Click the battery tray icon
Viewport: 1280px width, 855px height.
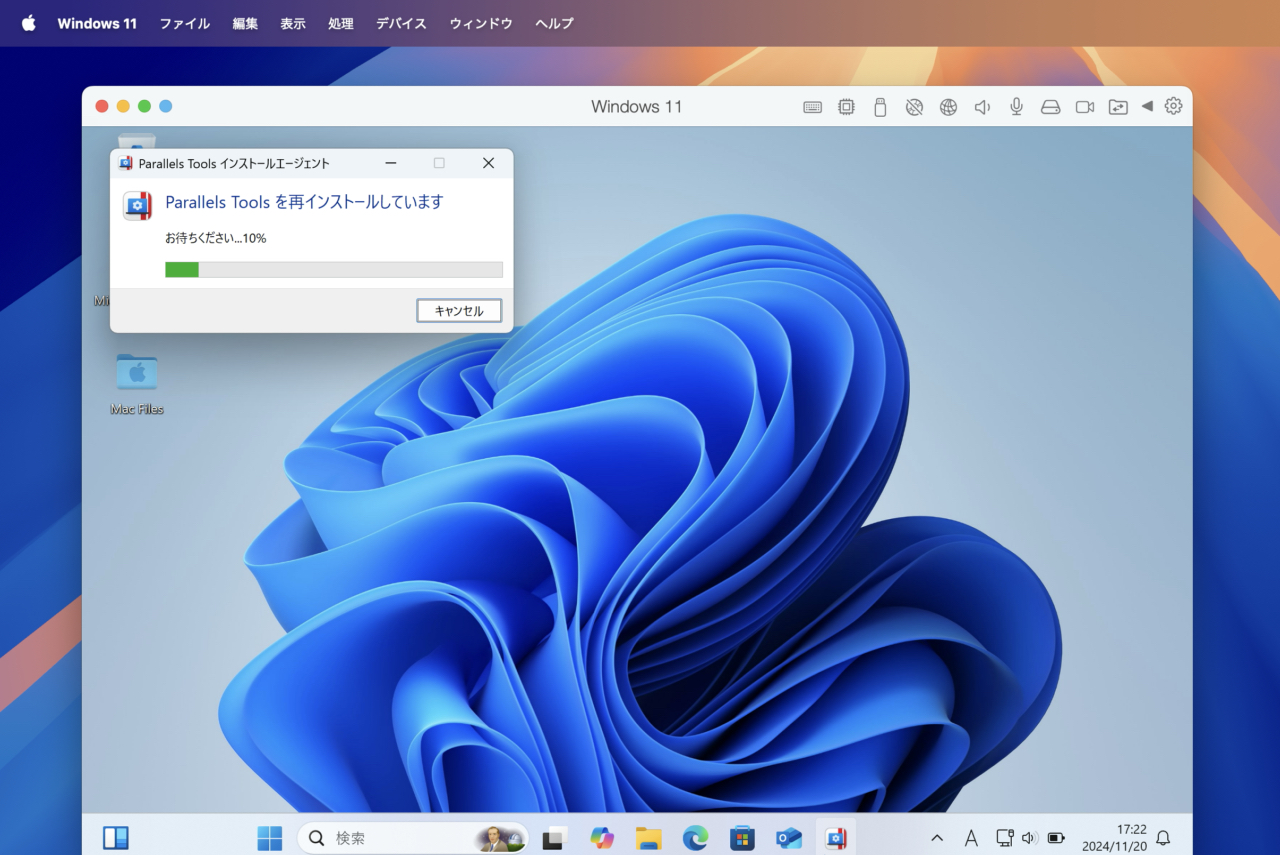click(x=1056, y=838)
